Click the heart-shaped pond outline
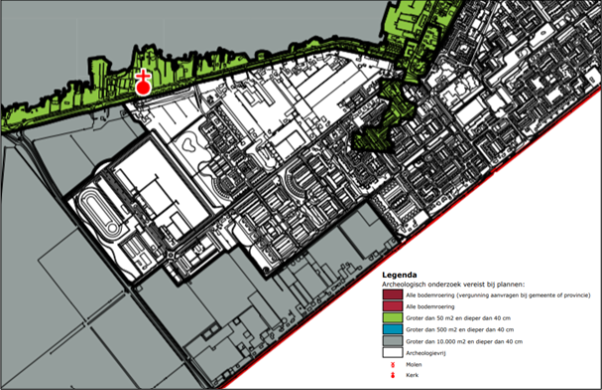602x390 pixels. pos(187,145)
